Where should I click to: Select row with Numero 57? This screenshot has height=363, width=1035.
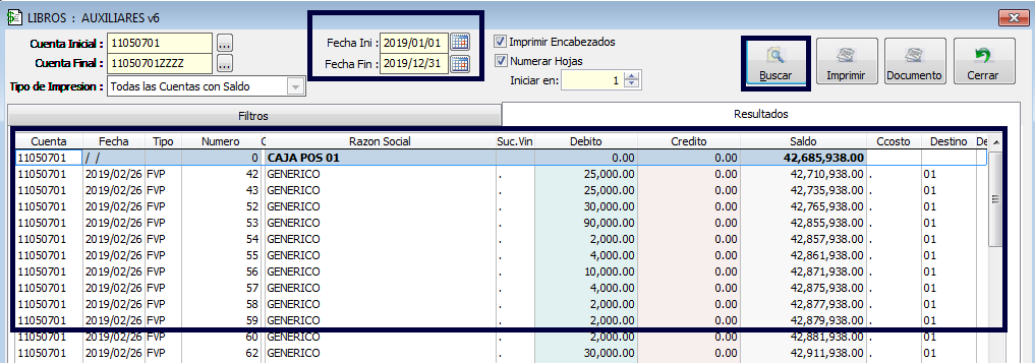[500, 287]
